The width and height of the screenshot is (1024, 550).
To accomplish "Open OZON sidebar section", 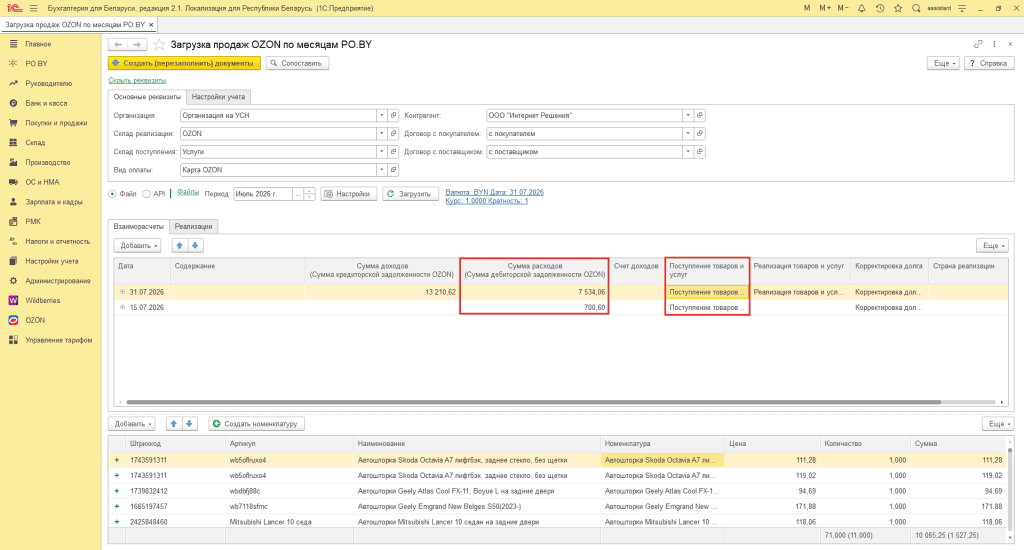I will [35, 320].
